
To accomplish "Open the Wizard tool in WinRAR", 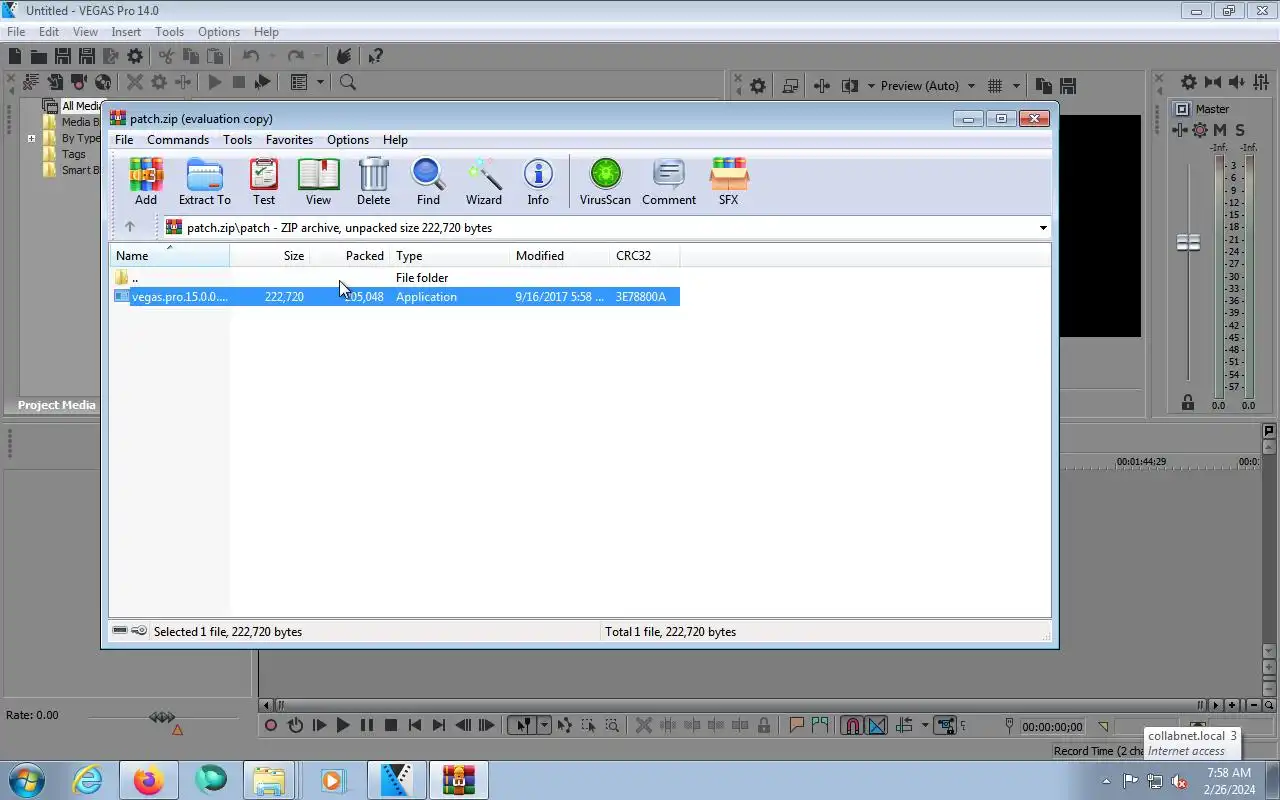I will 484,182.
